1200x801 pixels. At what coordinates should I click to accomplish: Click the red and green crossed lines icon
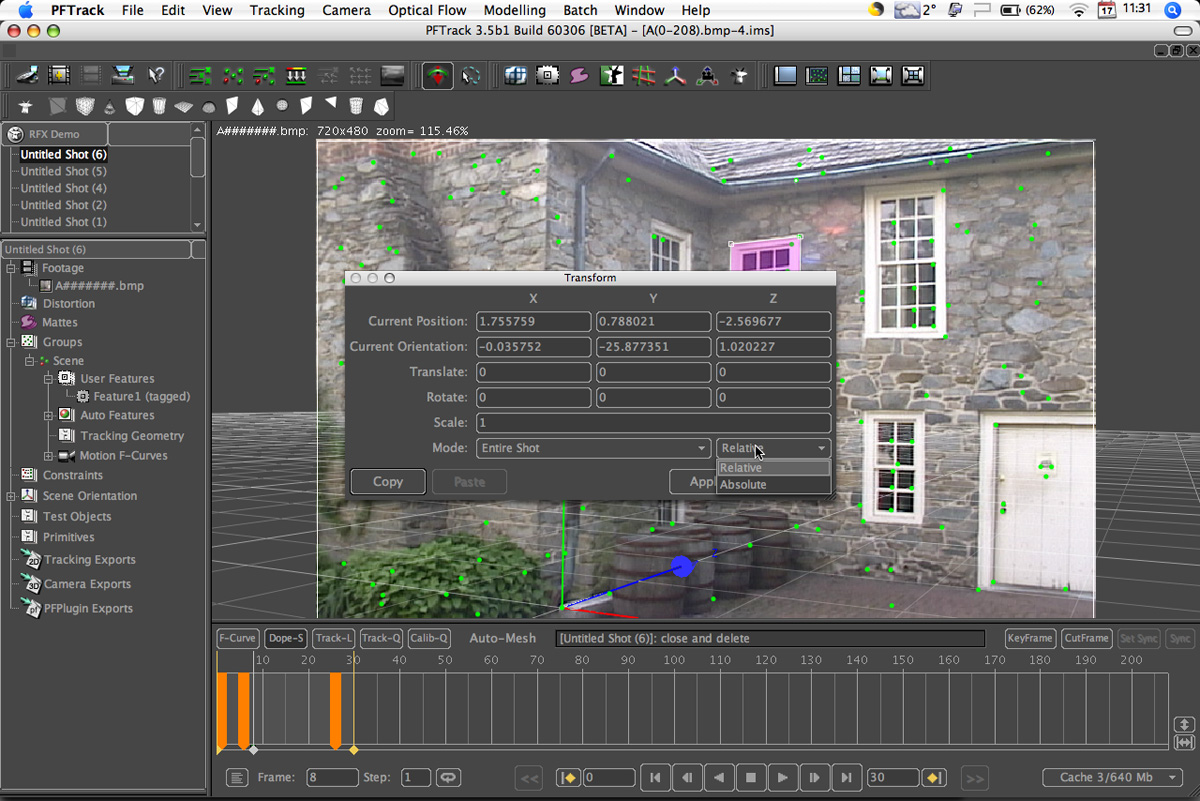click(x=644, y=75)
